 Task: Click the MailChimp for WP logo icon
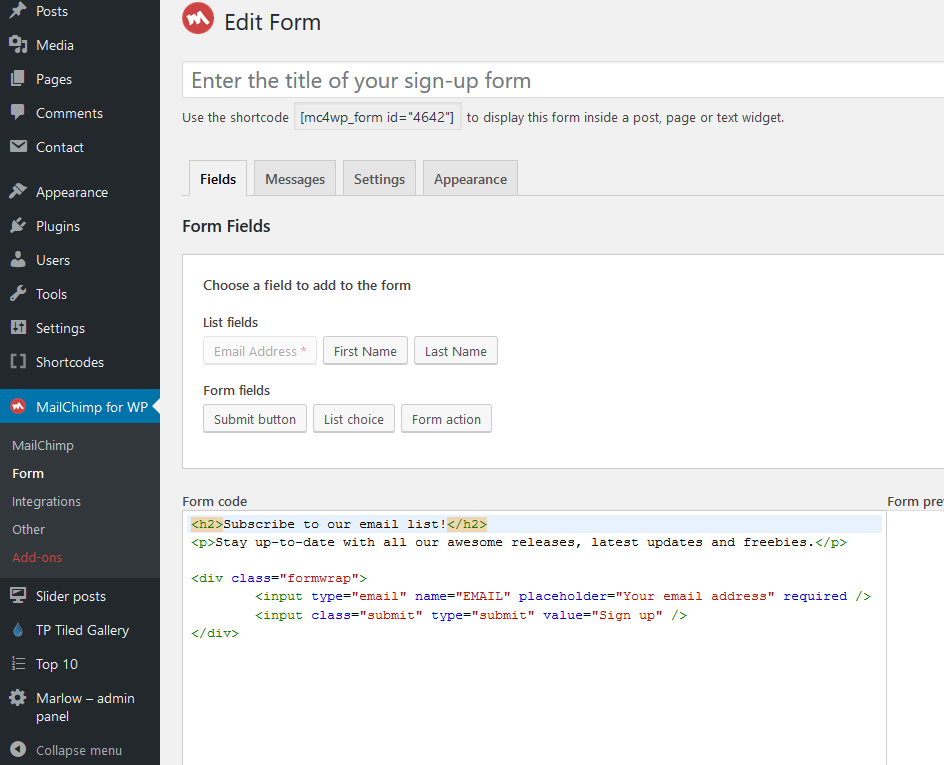(x=18, y=407)
